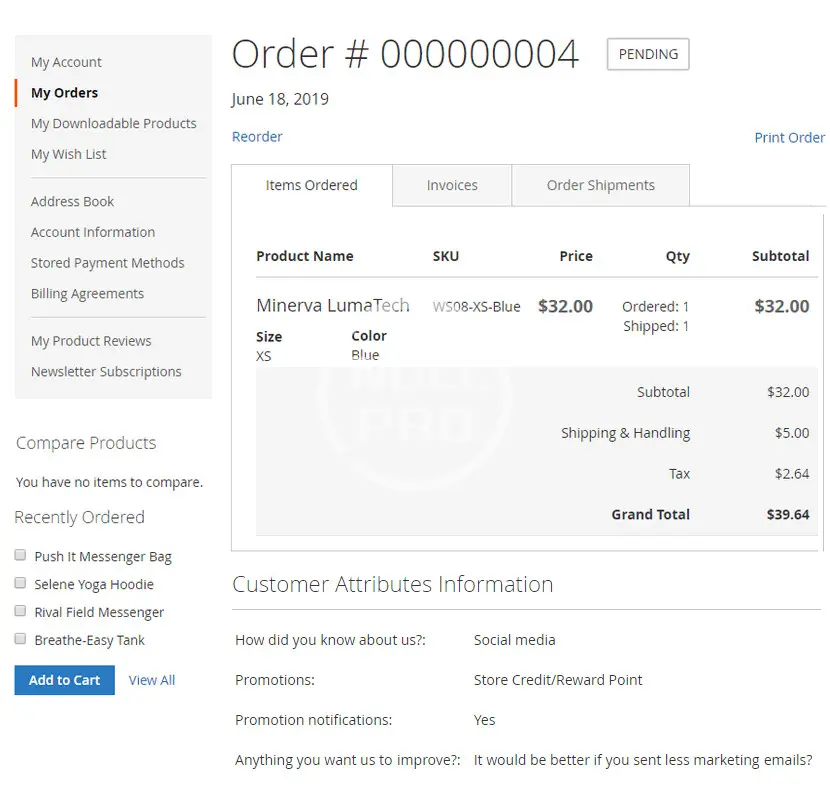Image resolution: width=830 pixels, height=789 pixels.
Task: Enable the Breathe-Easy Tank checkbox
Action: click(20, 639)
